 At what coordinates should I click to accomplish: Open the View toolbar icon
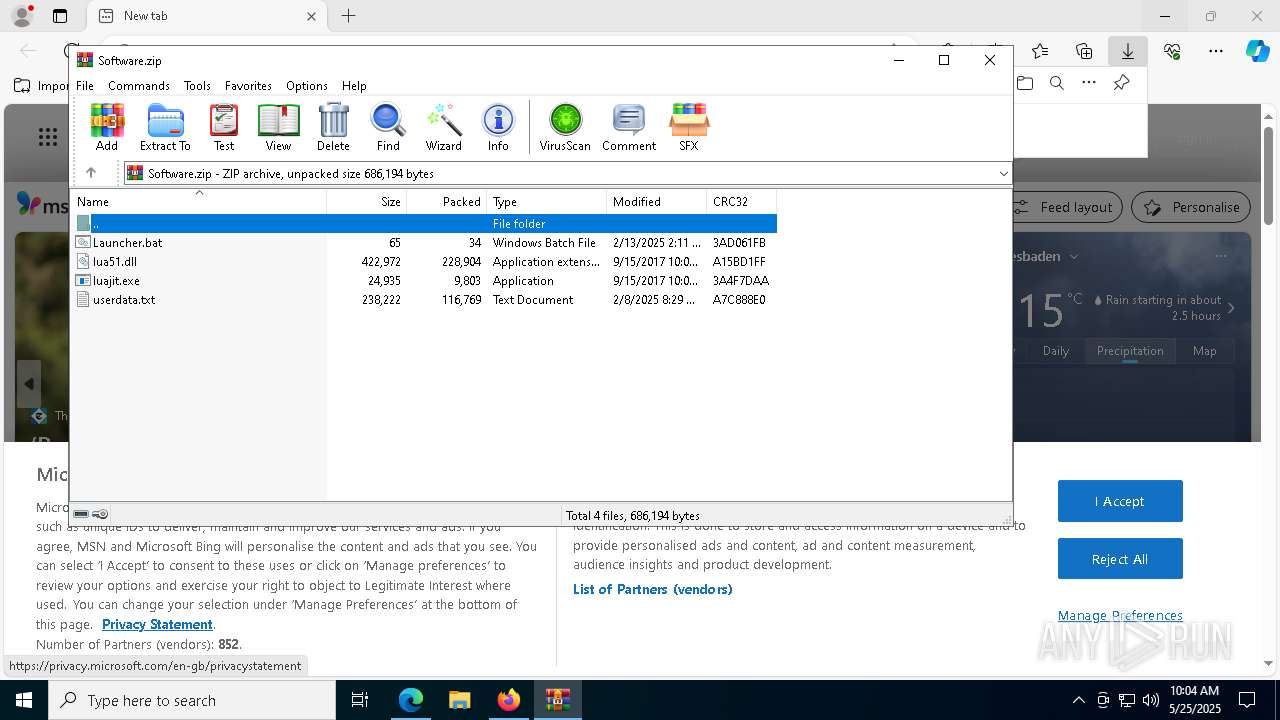tap(278, 127)
